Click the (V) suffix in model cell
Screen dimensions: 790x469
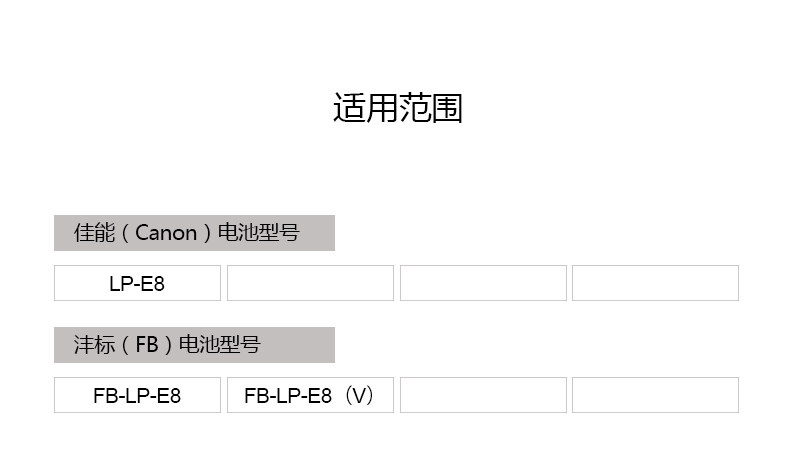pos(356,395)
